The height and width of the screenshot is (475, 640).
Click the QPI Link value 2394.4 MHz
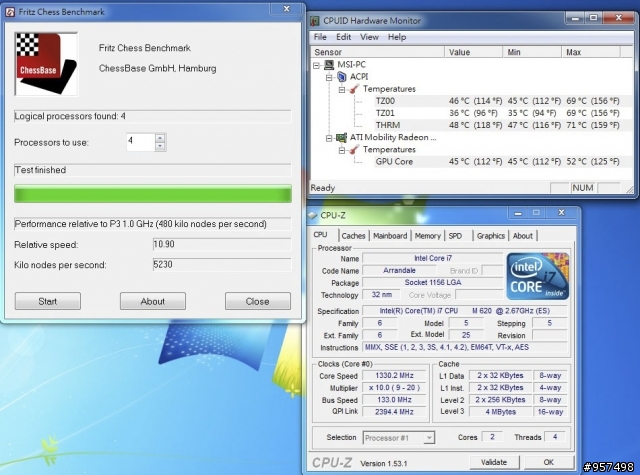[x=394, y=412]
